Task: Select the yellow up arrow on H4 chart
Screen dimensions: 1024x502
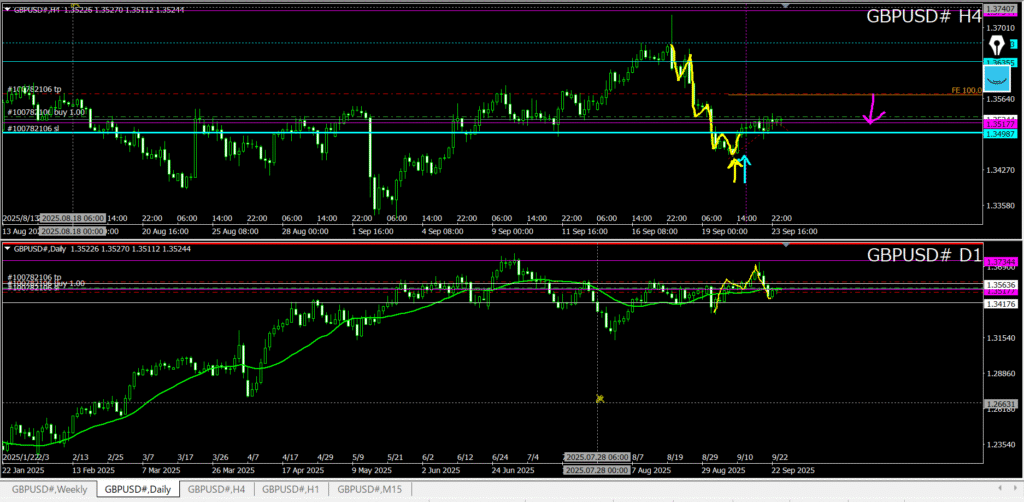Action: click(735, 169)
